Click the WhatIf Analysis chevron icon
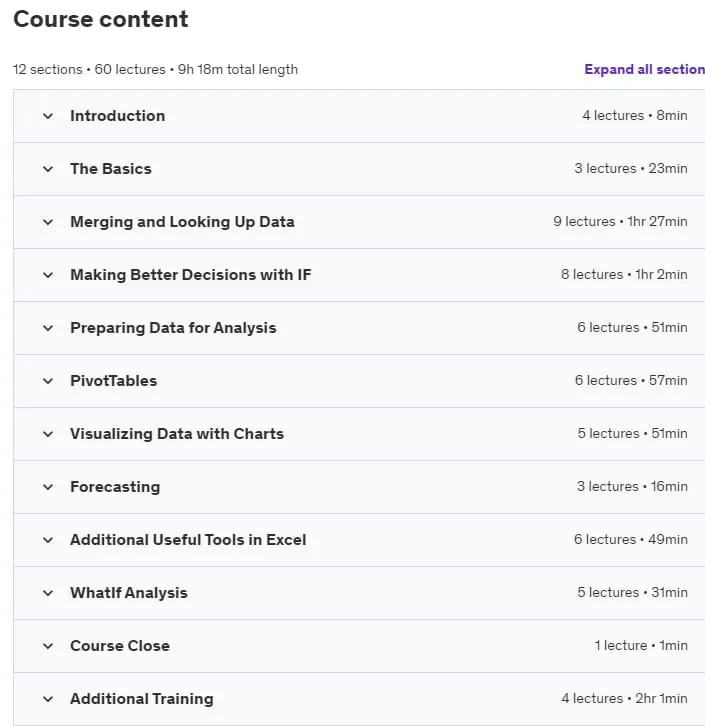Screen dimensions: 705x726 48,593
